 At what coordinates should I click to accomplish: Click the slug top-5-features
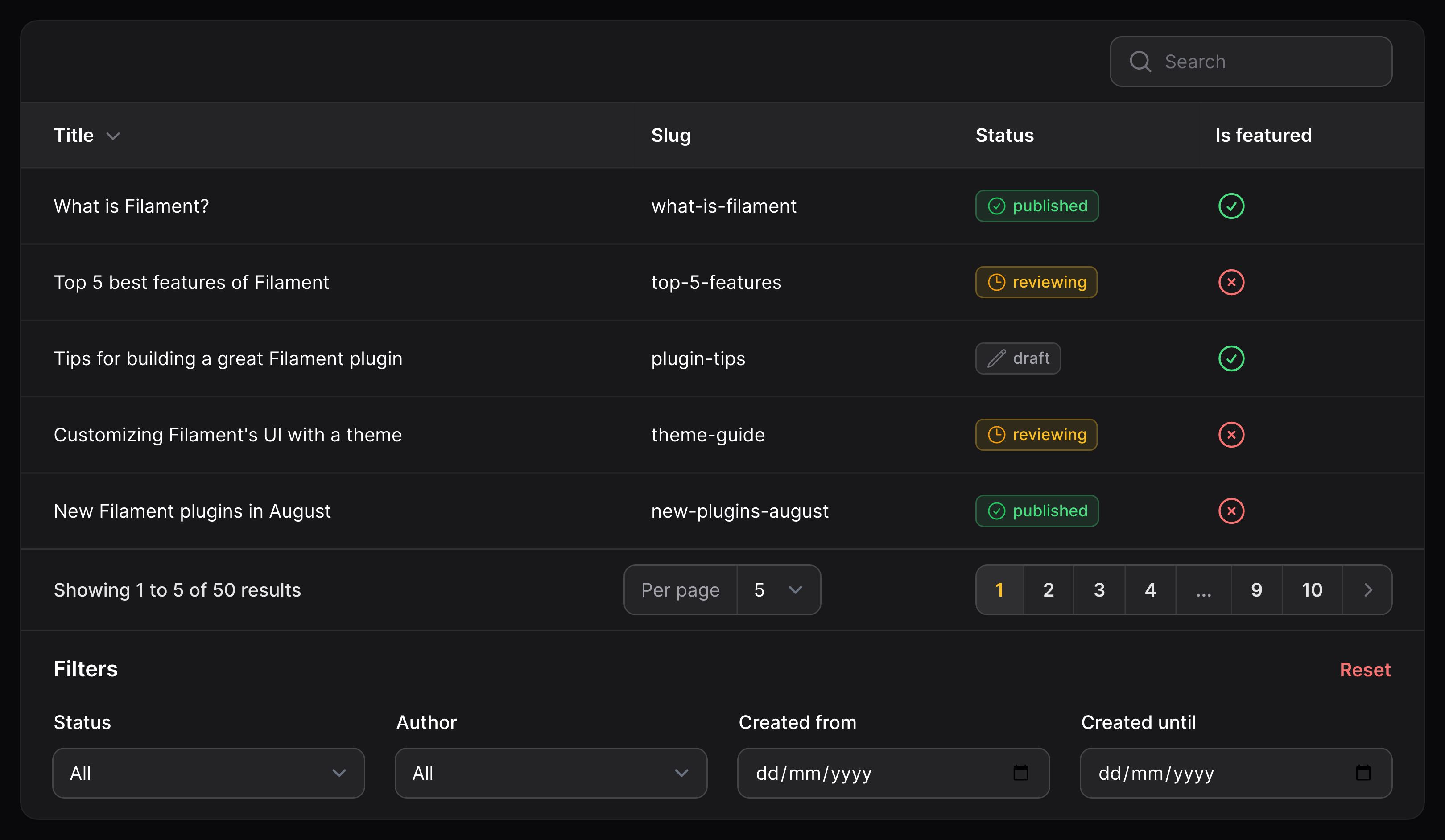(x=716, y=282)
